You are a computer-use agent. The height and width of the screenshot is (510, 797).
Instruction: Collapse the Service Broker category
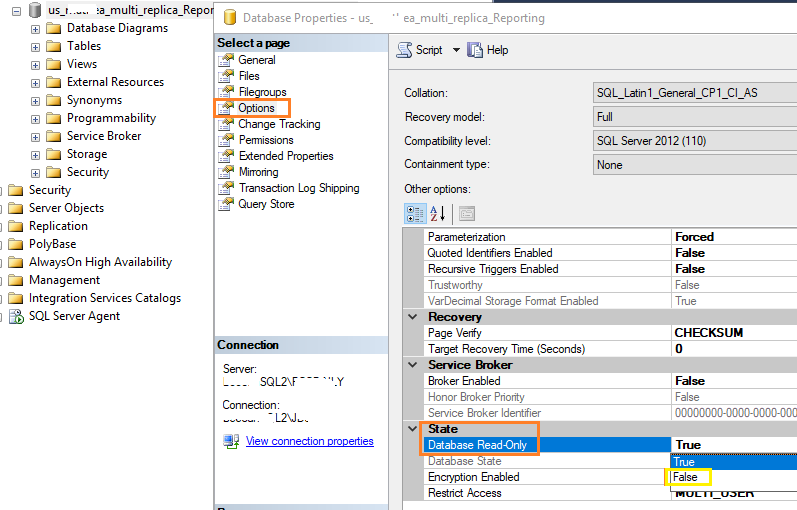pos(413,365)
